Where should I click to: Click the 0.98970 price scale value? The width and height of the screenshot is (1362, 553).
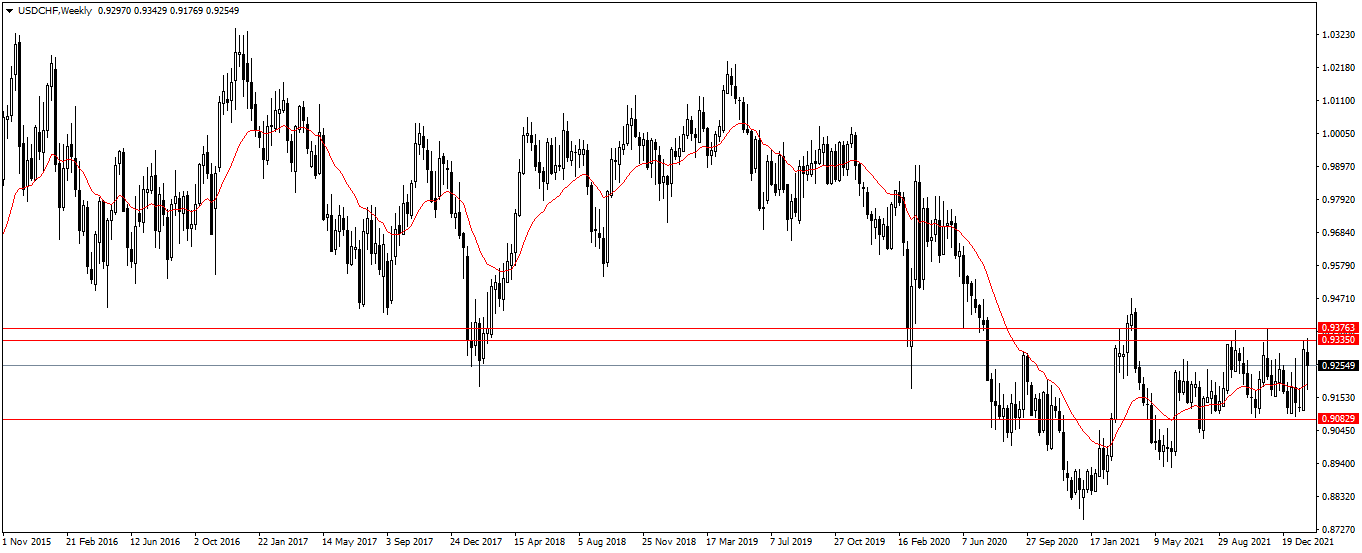(x=1338, y=167)
